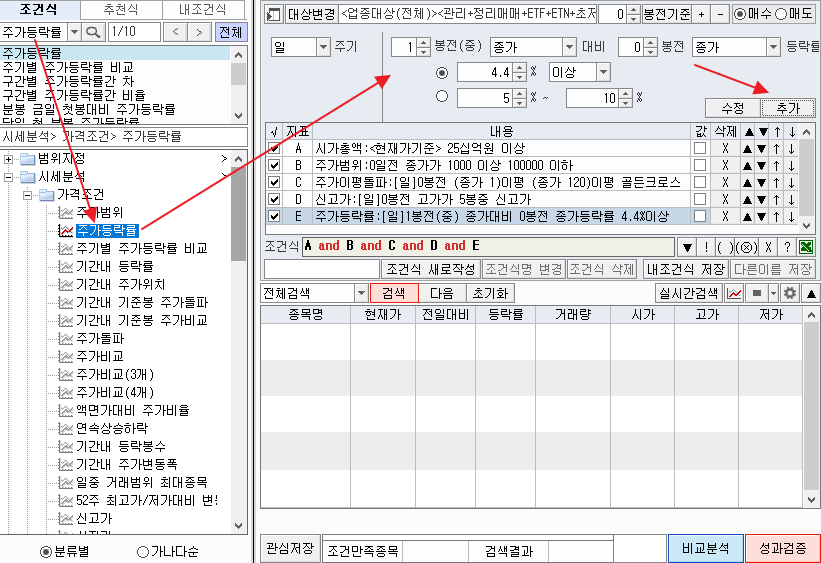Switch to the 내조건식 tab
821x563 pixels.
pos(203,9)
